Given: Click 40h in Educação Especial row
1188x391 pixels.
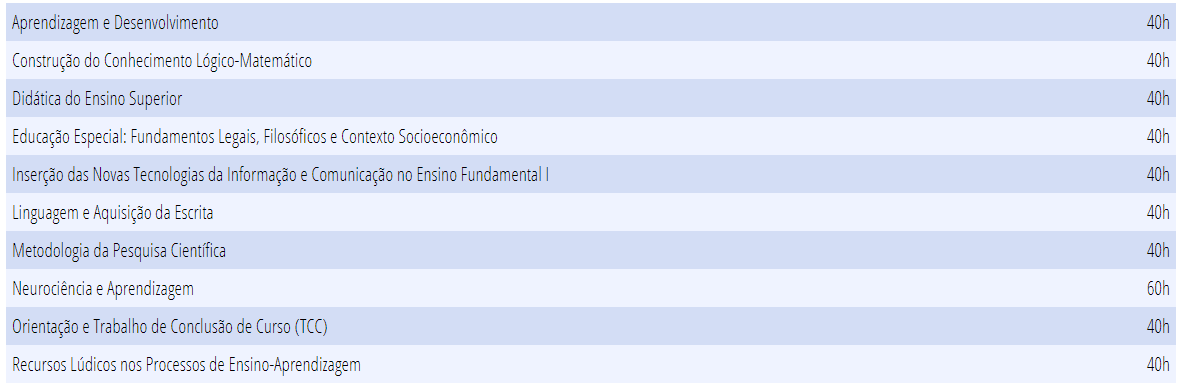Looking at the screenshot, I should 1158,137.
